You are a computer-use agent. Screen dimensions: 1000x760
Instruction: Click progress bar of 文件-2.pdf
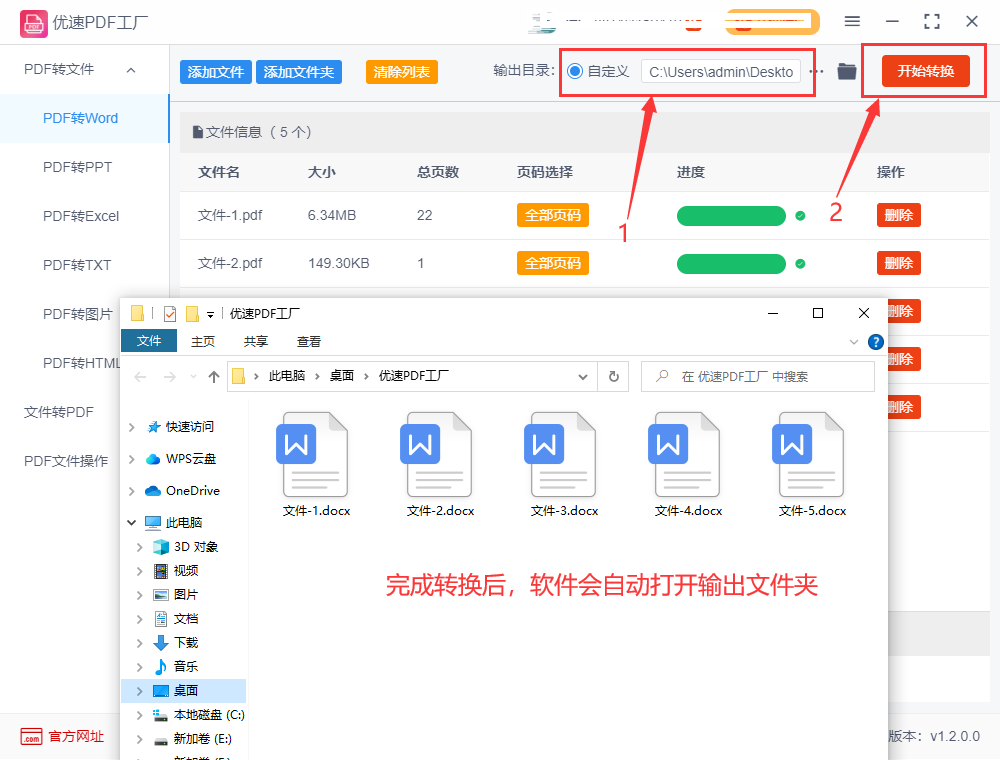[731, 264]
